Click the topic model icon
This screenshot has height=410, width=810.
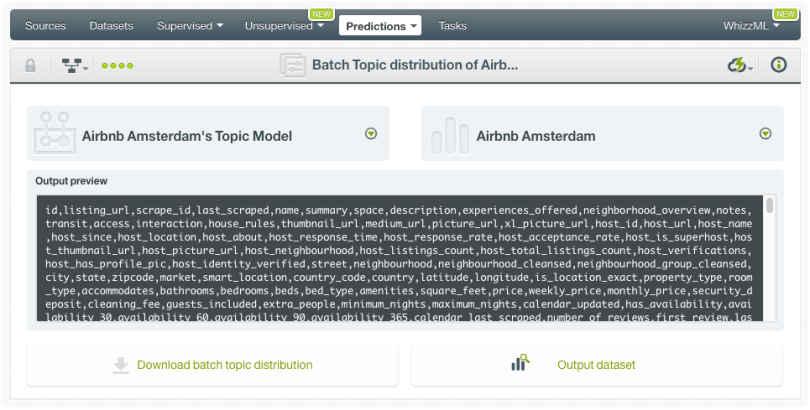pyautogui.click(x=52, y=135)
